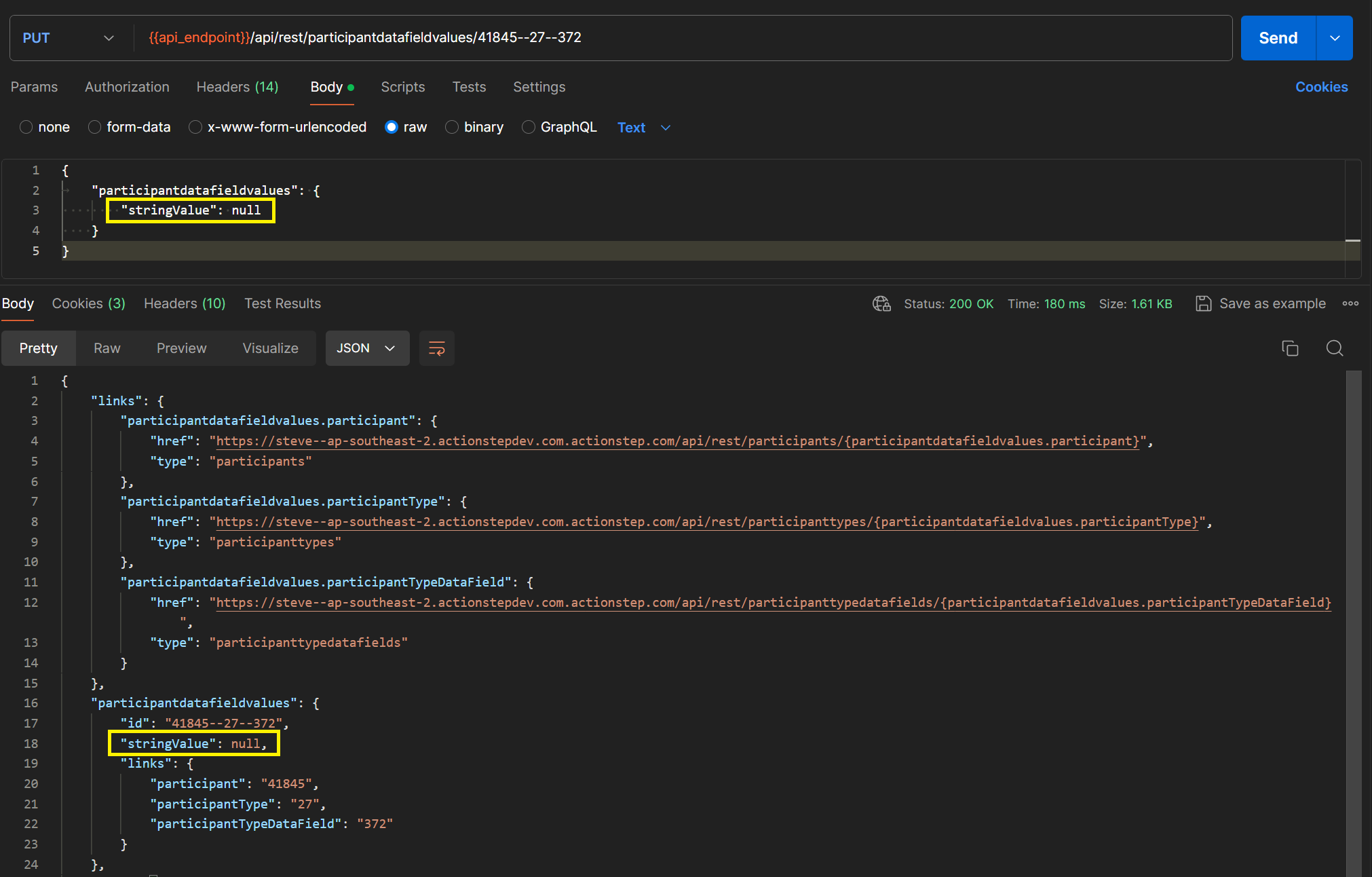Open the participants href link
Image resolution: width=1372 pixels, height=877 pixels.
[677, 441]
